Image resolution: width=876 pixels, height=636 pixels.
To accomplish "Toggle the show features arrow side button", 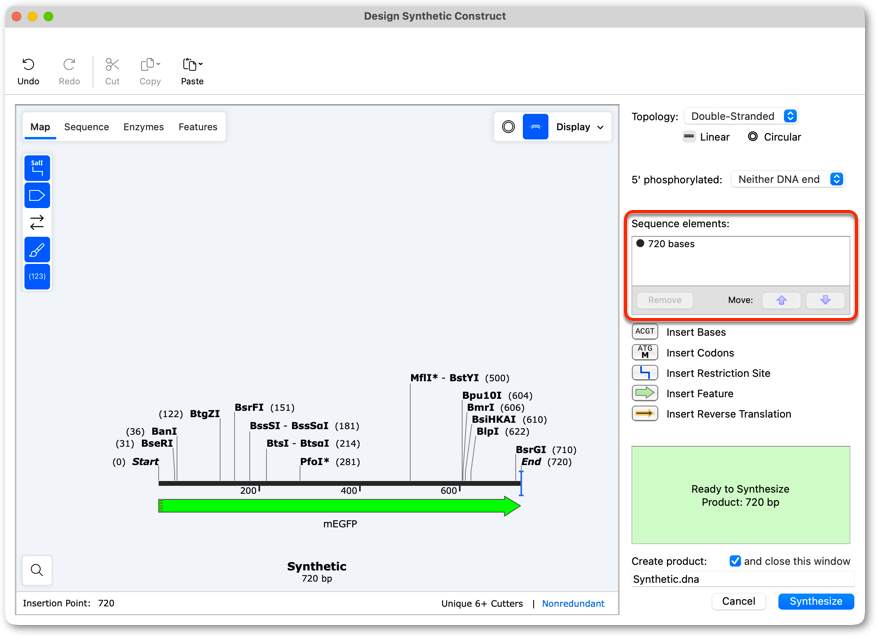I will (x=37, y=195).
